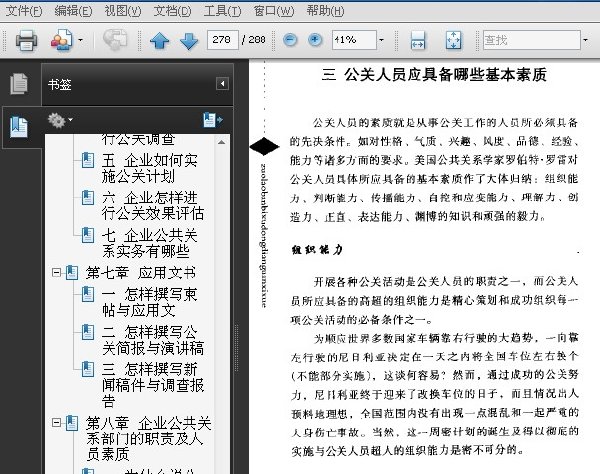Open bookmark 七 企业公共关系实务有哪些
The image size is (600, 474).
[x=150, y=243]
